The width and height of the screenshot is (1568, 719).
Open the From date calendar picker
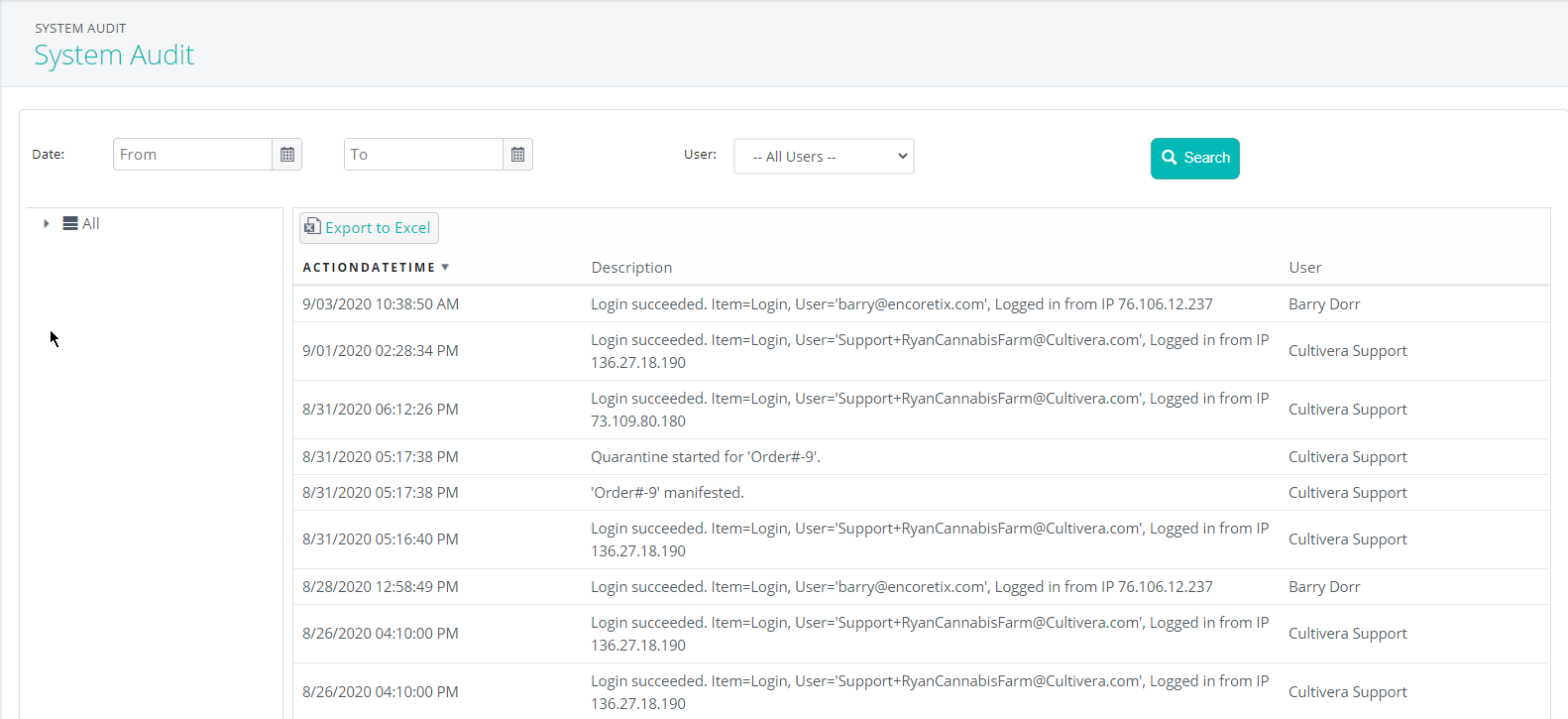(x=287, y=155)
